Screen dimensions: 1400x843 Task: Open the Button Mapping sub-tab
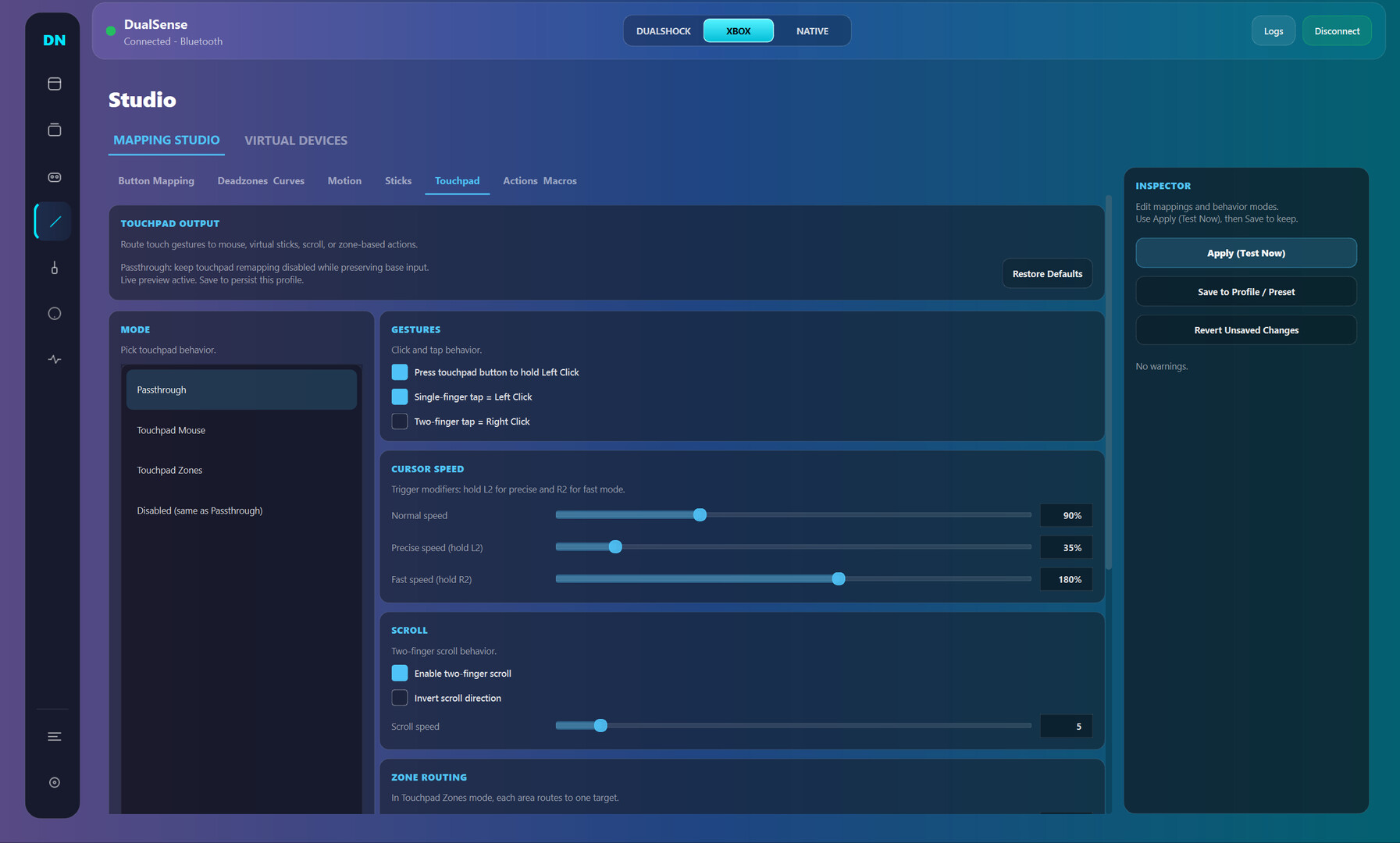156,181
